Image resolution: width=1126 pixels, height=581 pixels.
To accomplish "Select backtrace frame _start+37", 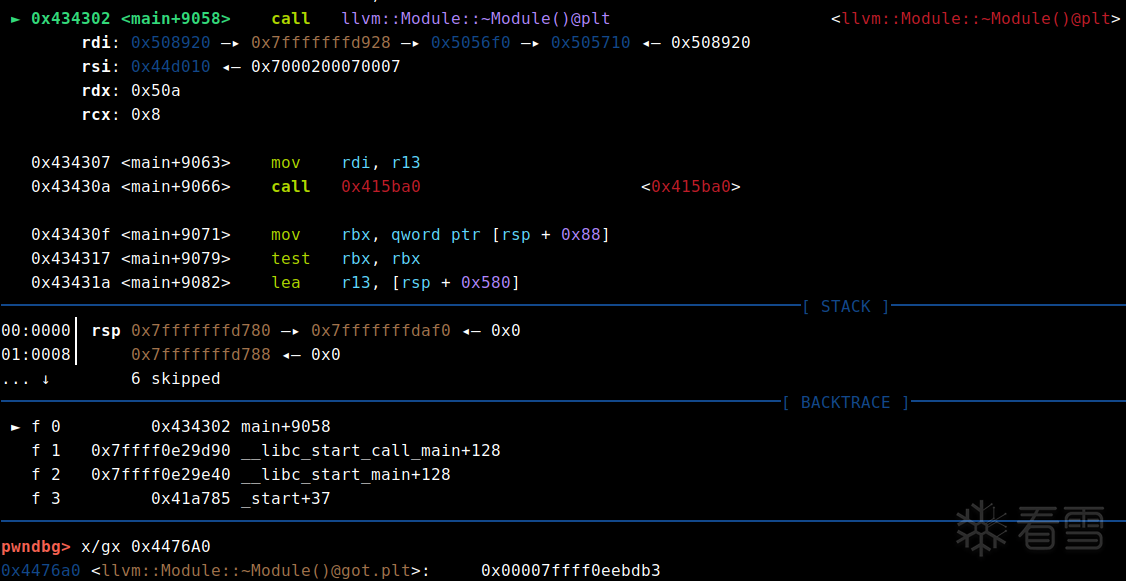I will point(285,498).
